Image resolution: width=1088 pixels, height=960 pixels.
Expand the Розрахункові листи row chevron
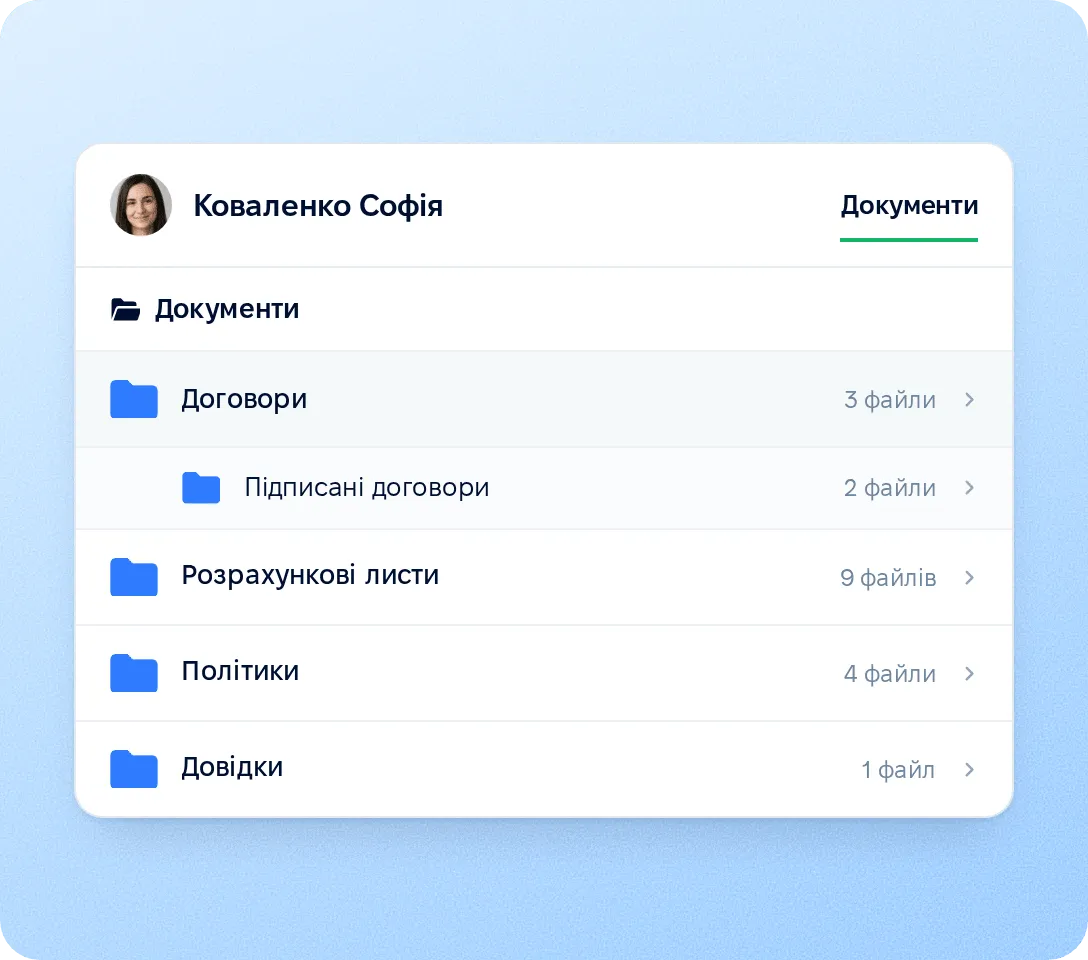pos(969,577)
